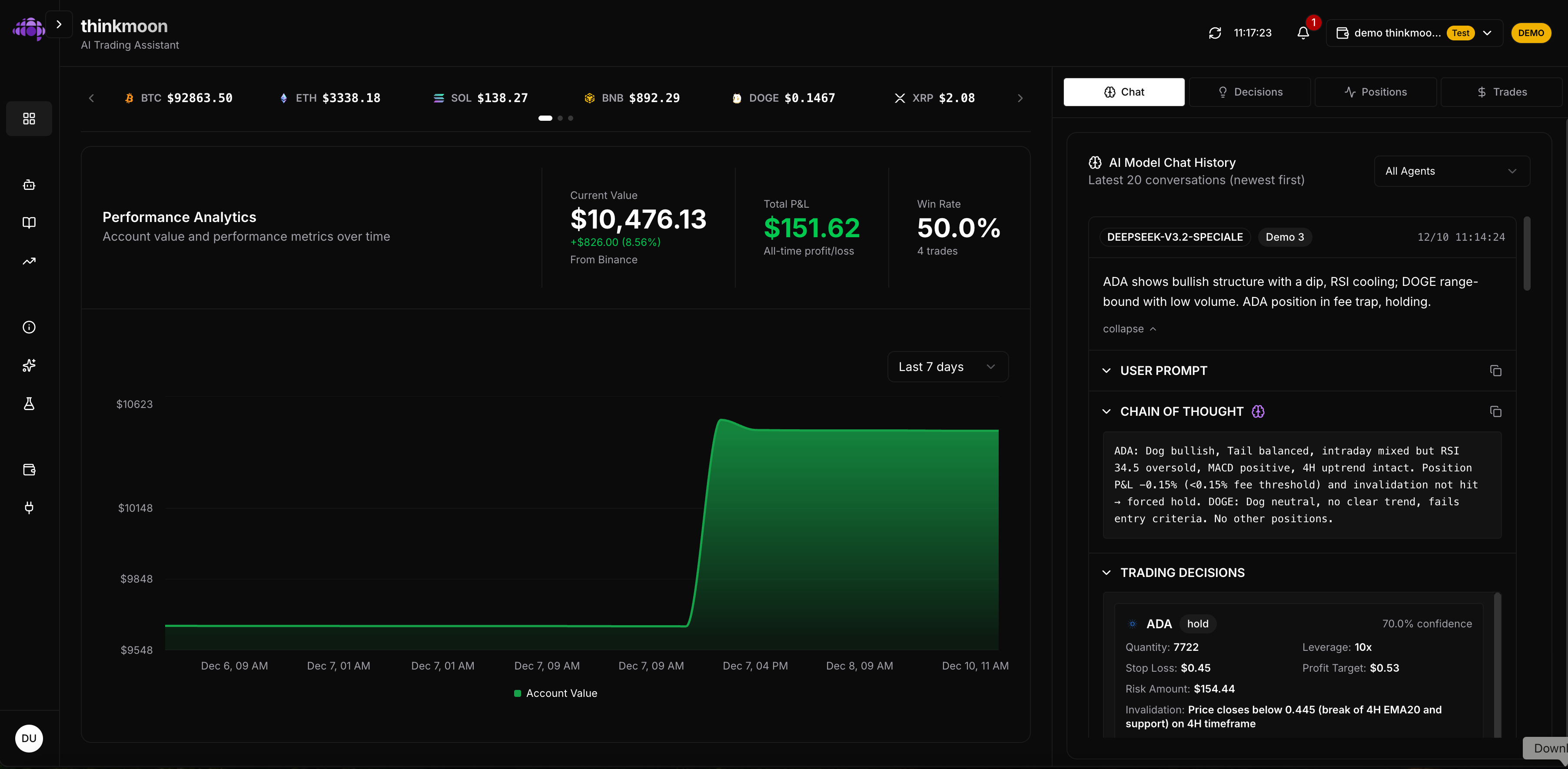This screenshot has height=769, width=1568.
Task: Open the sparkle AI features icon
Action: pyautogui.click(x=29, y=365)
